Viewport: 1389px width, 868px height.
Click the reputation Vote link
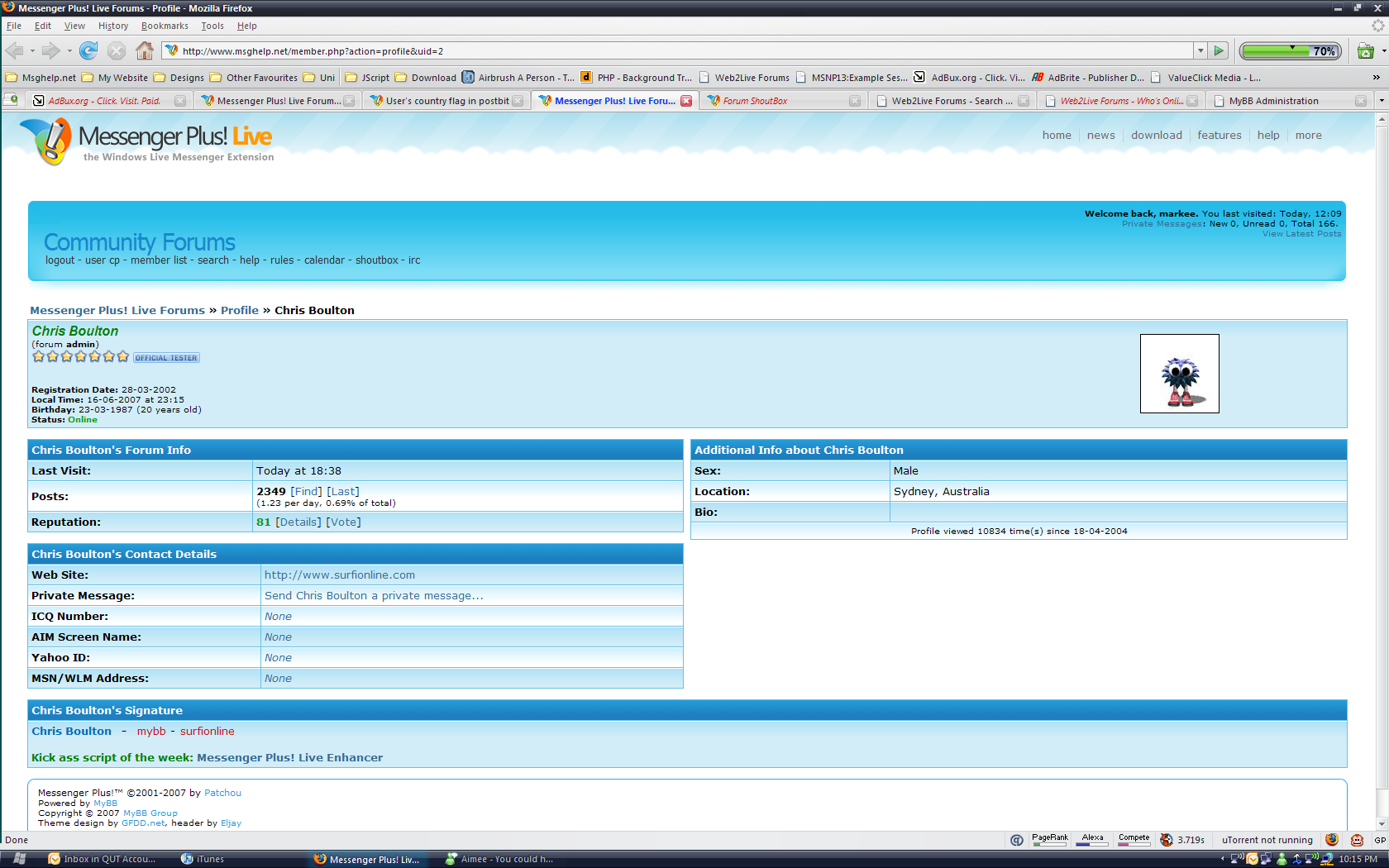(x=343, y=522)
